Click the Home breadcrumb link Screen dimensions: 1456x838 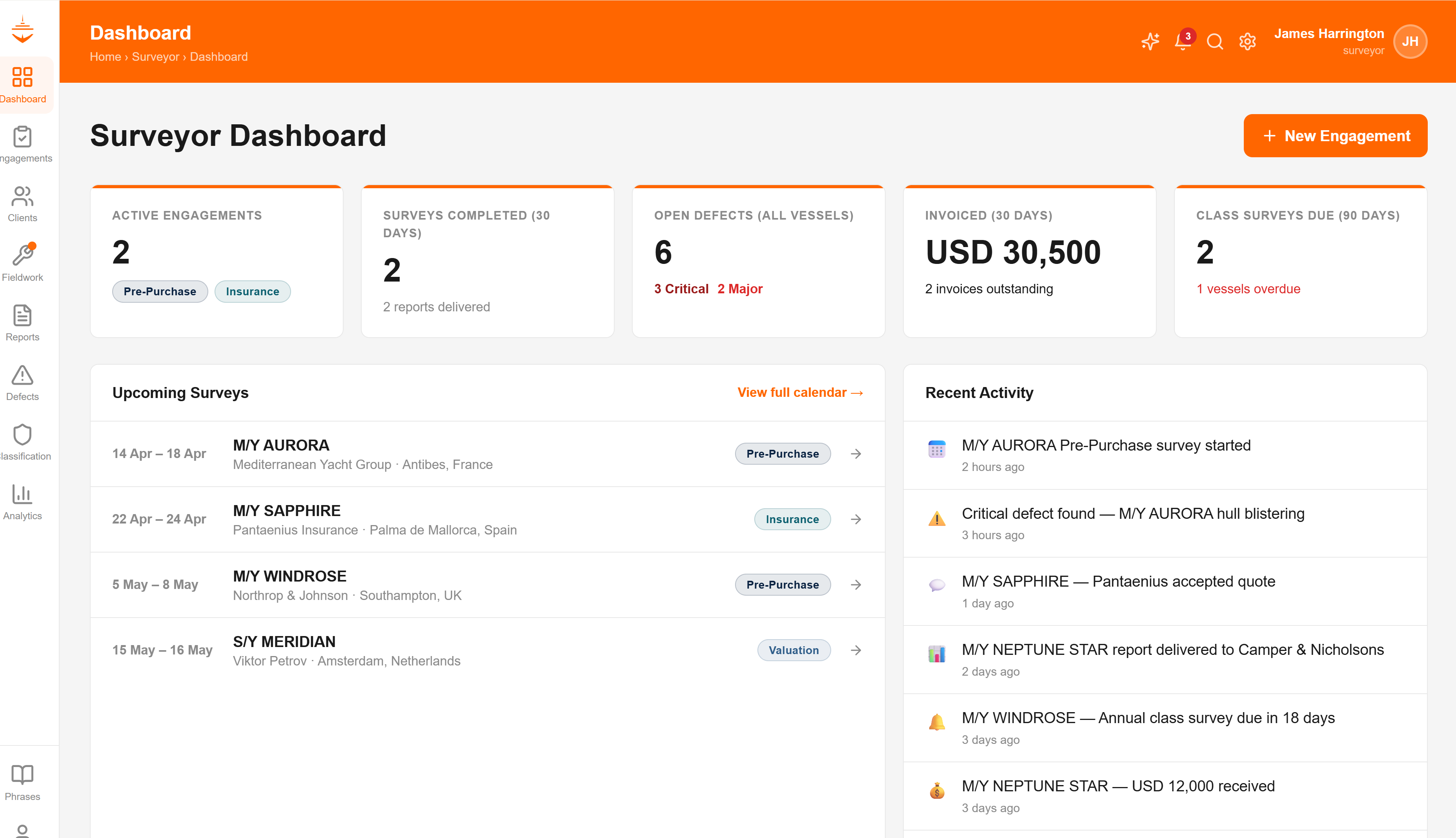pos(106,56)
